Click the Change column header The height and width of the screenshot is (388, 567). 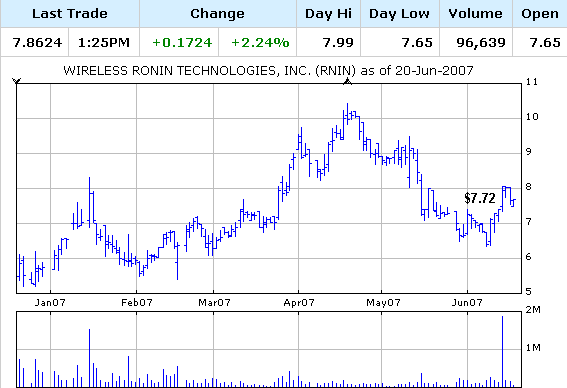coord(218,14)
